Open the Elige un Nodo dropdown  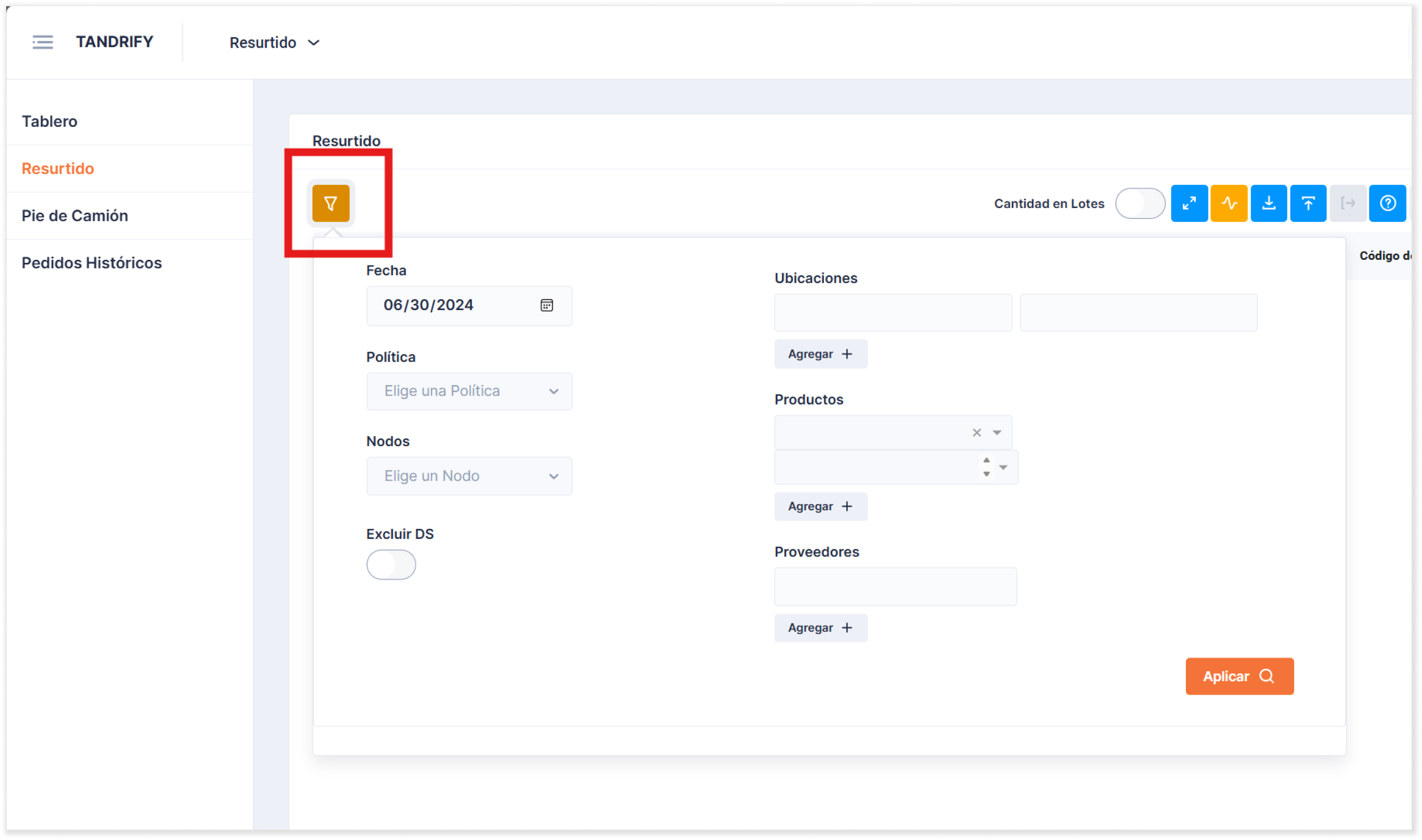[x=469, y=476]
